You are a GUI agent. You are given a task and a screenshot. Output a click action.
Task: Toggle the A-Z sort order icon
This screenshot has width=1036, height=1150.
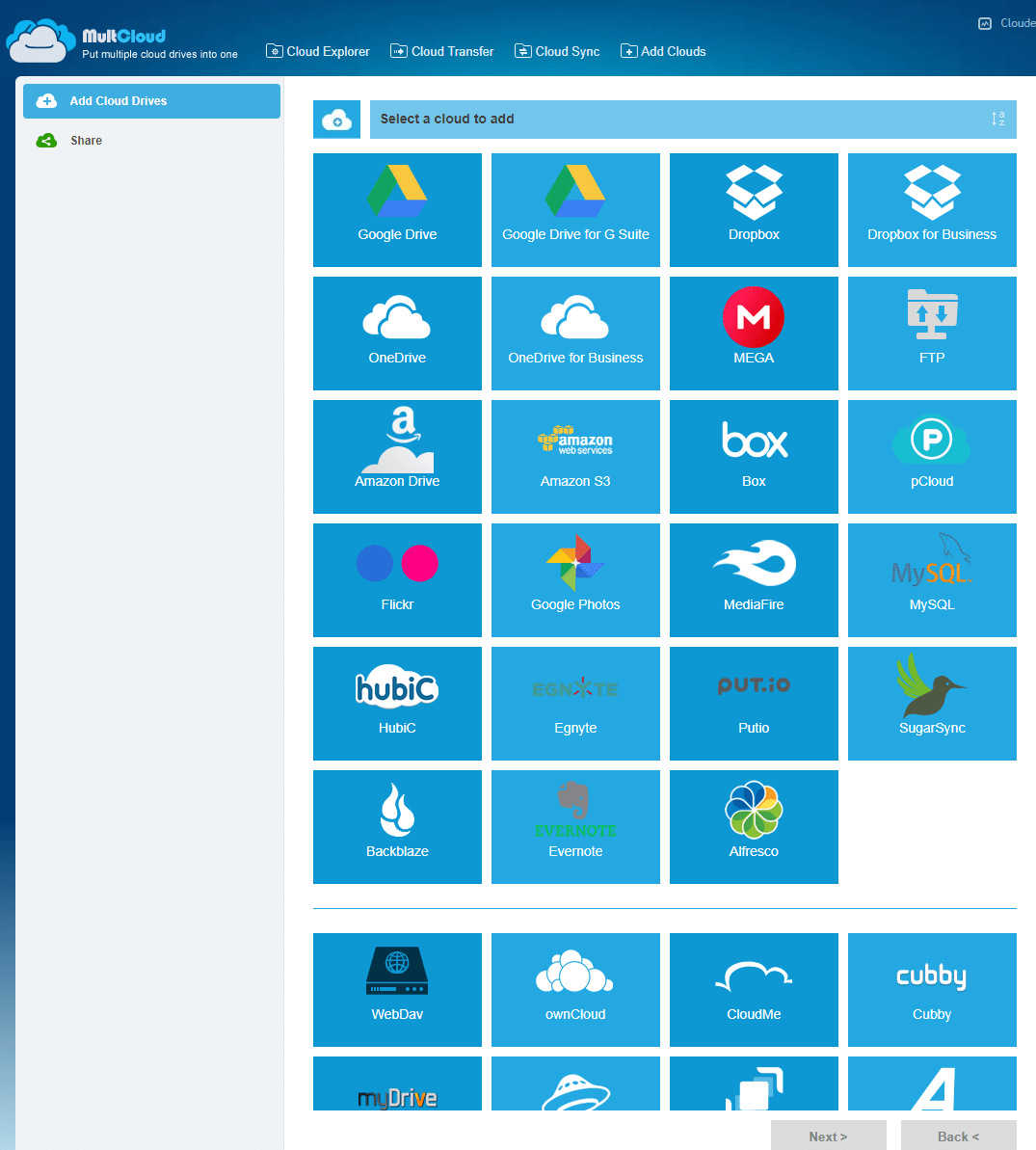coord(997,119)
